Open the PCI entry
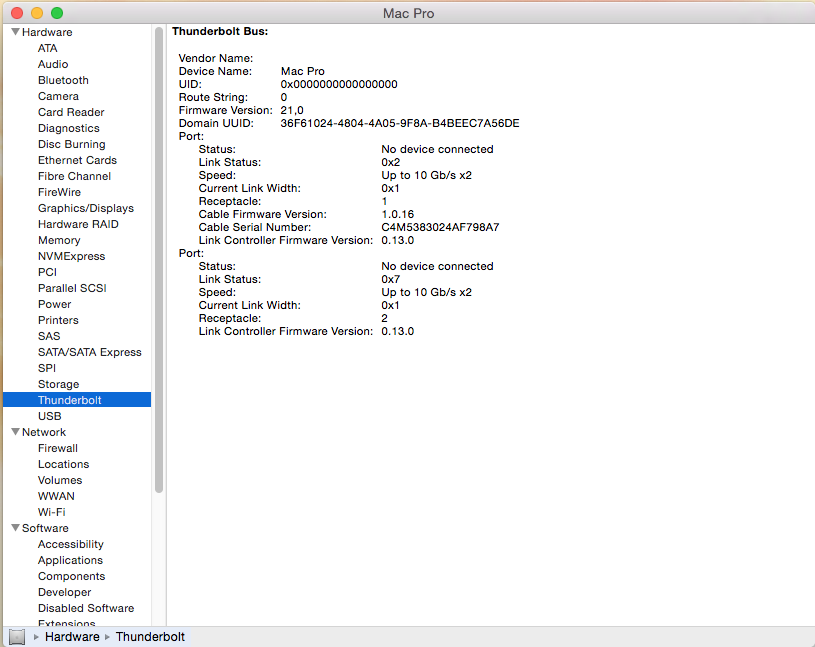 point(47,272)
